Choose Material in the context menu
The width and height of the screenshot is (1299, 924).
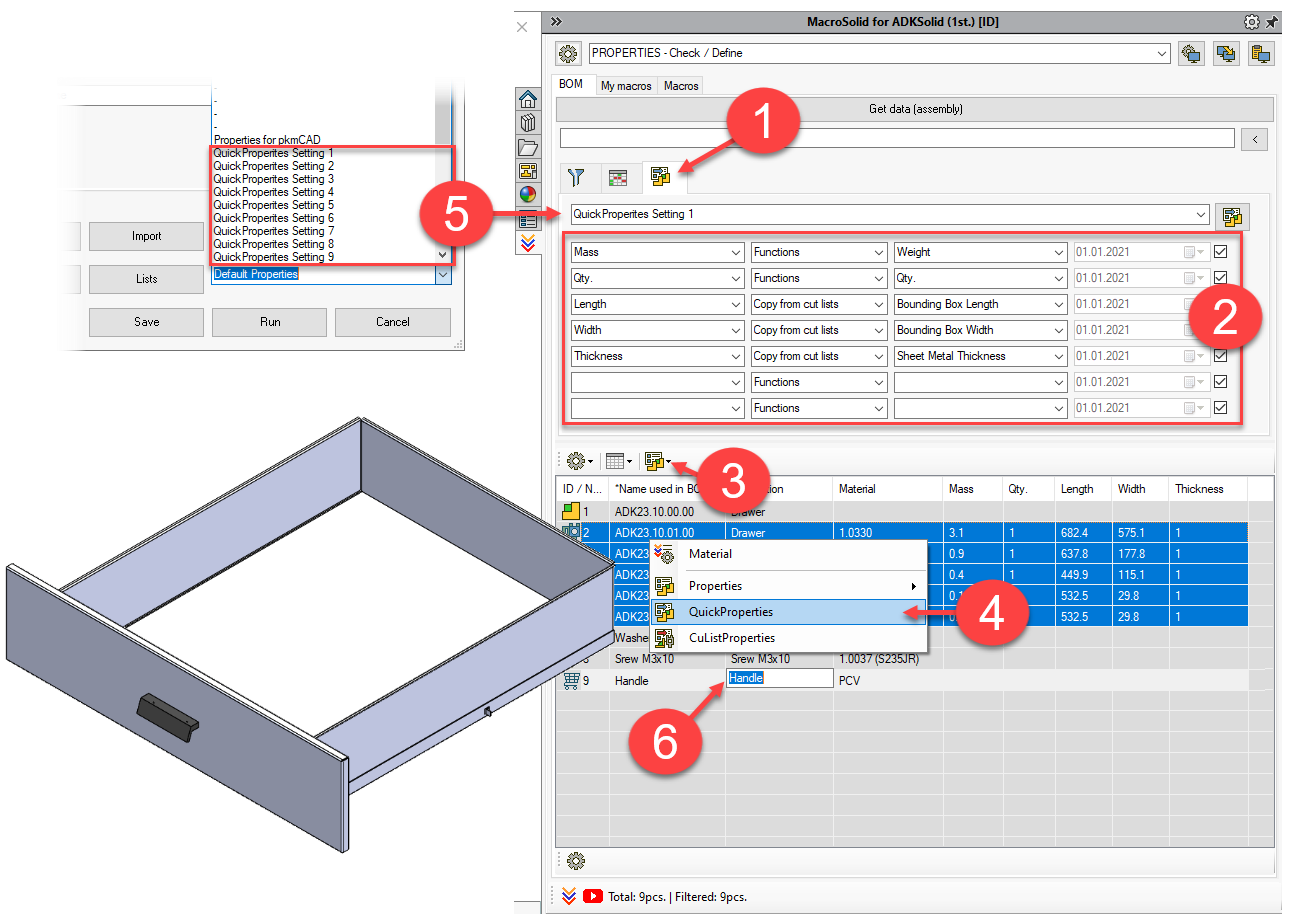(x=788, y=554)
